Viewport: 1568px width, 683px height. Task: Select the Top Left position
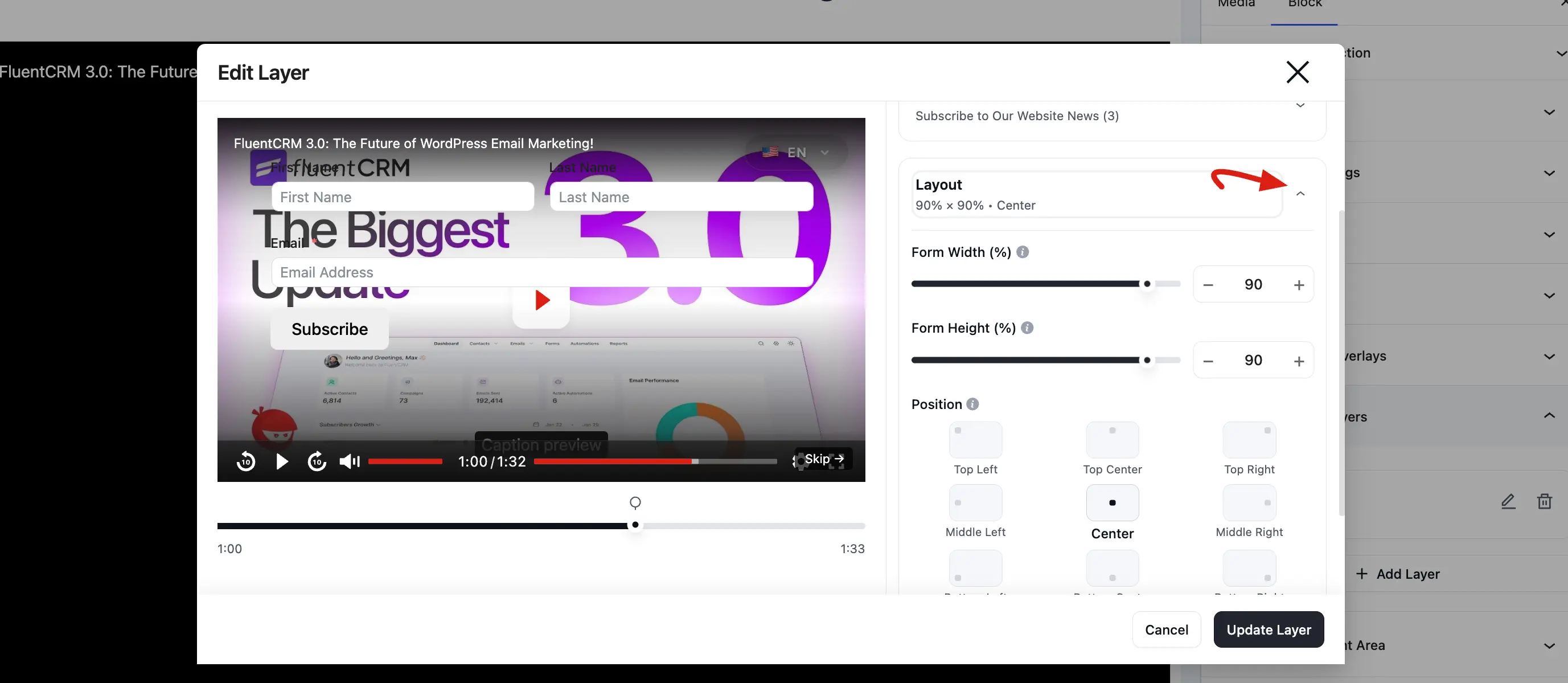pyautogui.click(x=975, y=440)
